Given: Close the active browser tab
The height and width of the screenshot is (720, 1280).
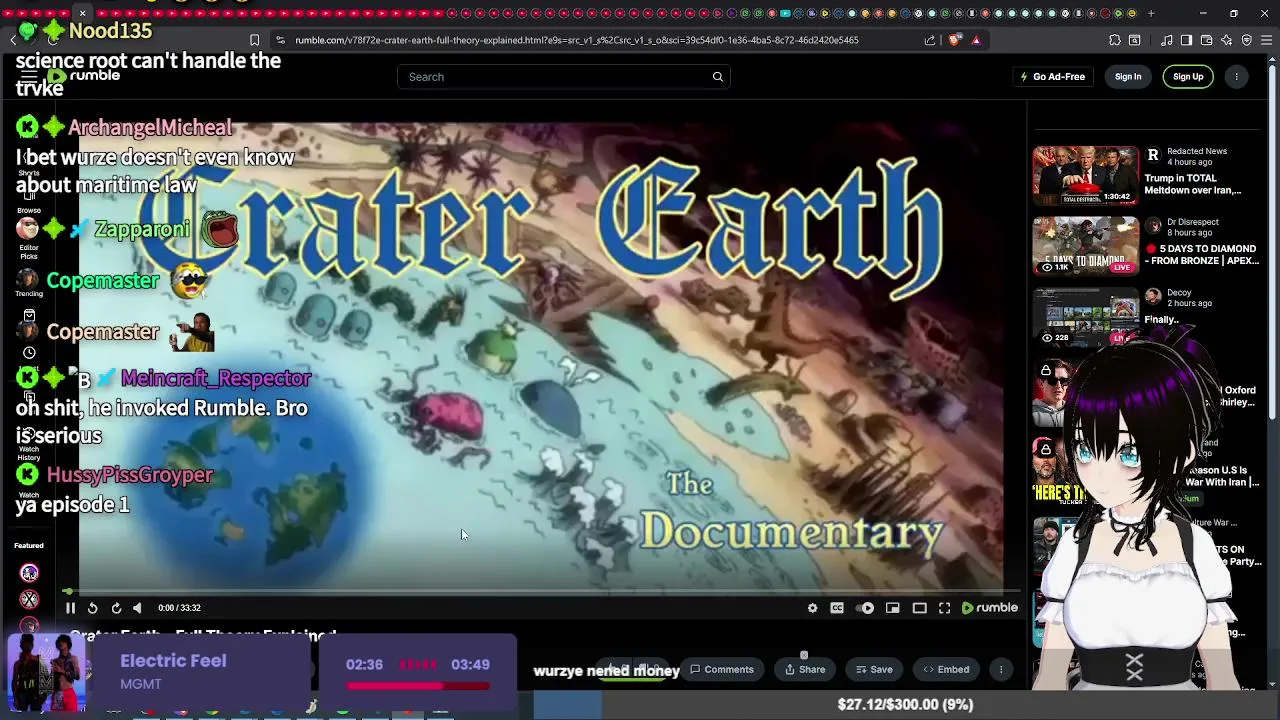Looking at the screenshot, I should click(82, 13).
